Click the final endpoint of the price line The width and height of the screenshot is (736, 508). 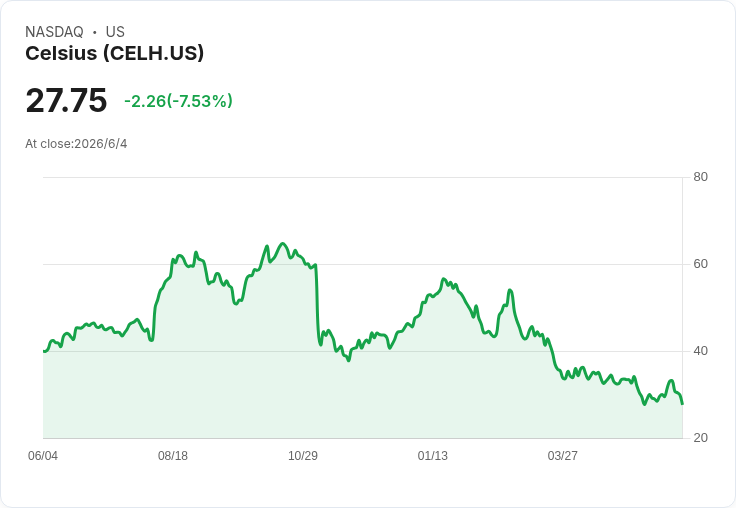[682, 403]
